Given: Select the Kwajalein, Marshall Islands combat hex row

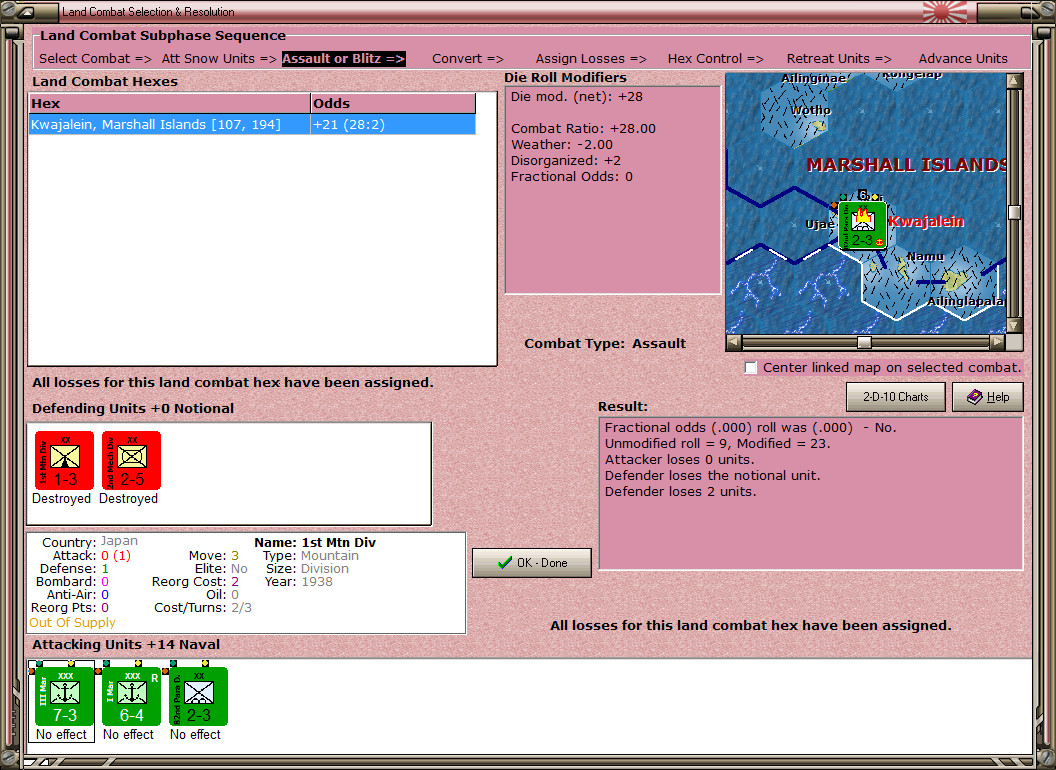Looking at the screenshot, I should click(252, 125).
